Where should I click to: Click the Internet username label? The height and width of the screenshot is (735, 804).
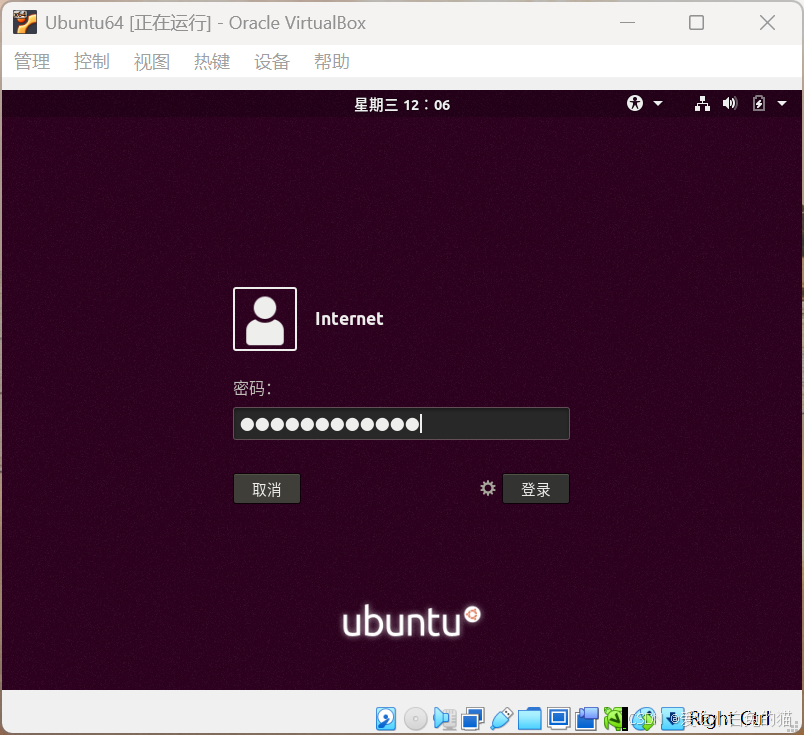(349, 319)
